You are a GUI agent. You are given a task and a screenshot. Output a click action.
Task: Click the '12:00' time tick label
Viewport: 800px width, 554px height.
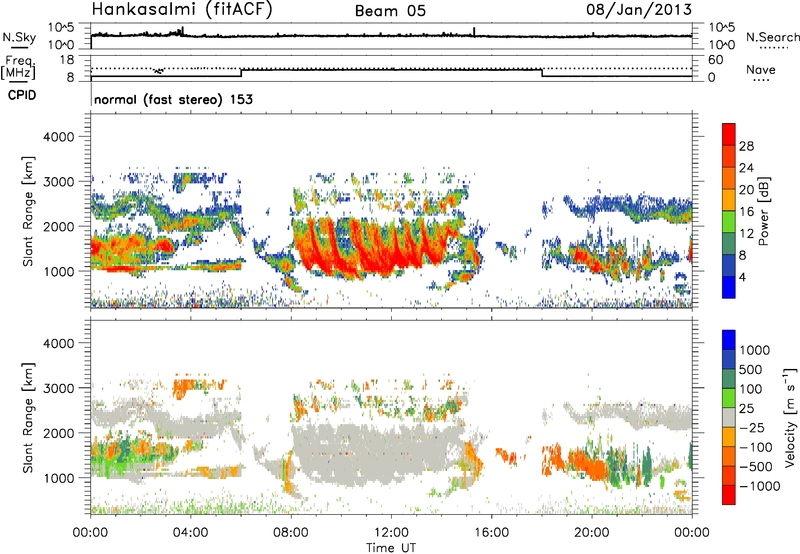391,533
